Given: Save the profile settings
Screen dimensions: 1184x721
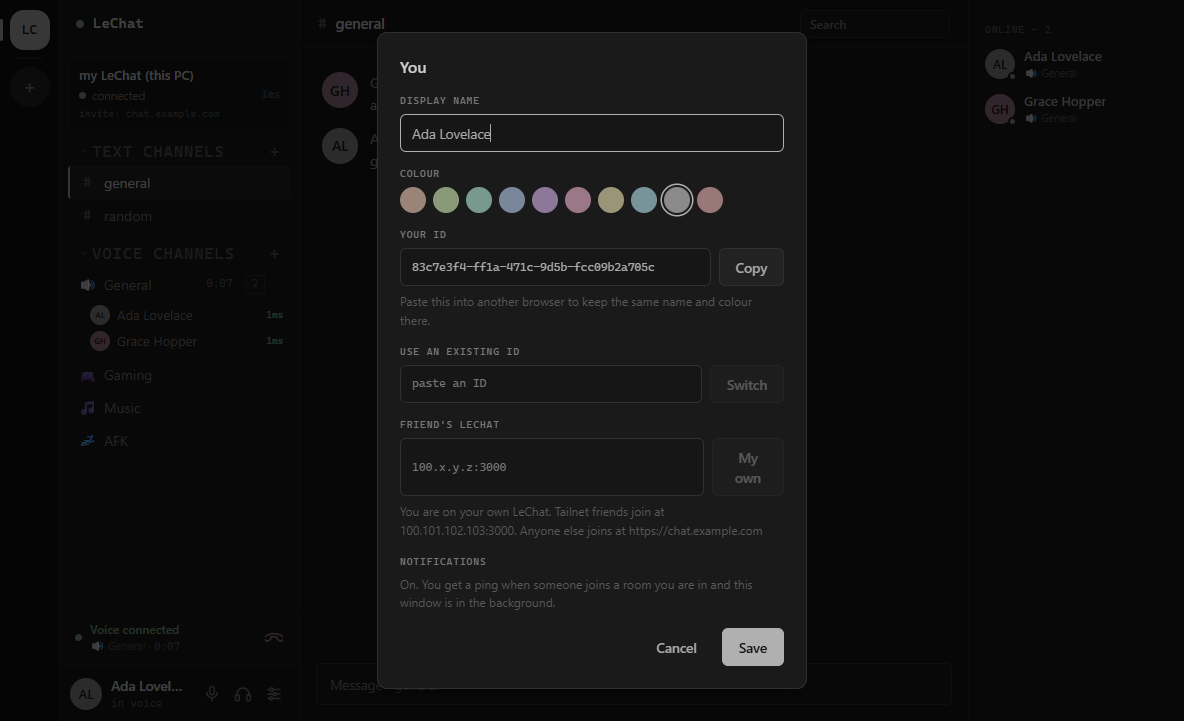Looking at the screenshot, I should 753,648.
